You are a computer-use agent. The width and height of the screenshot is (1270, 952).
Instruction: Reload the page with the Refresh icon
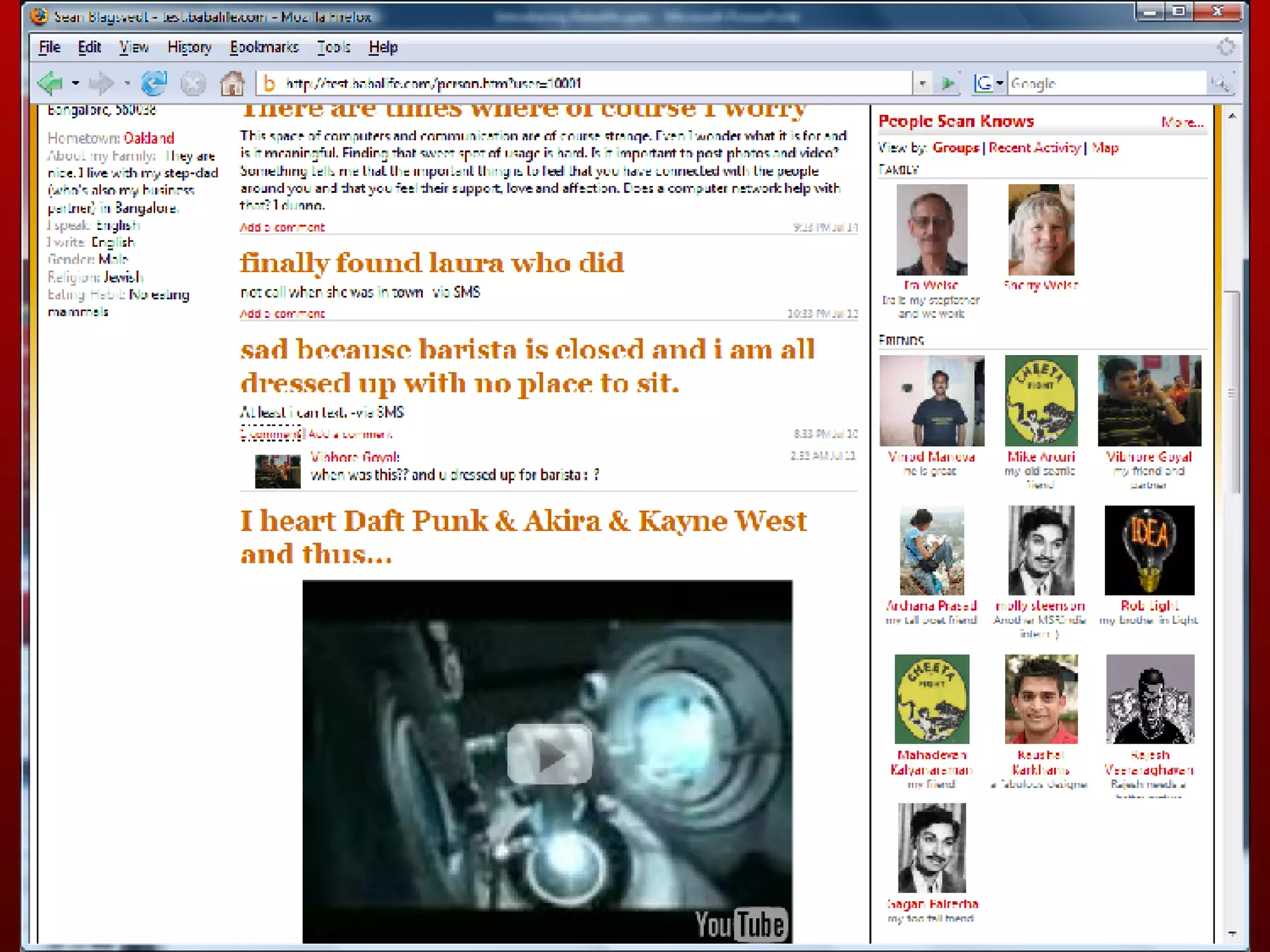coord(154,82)
